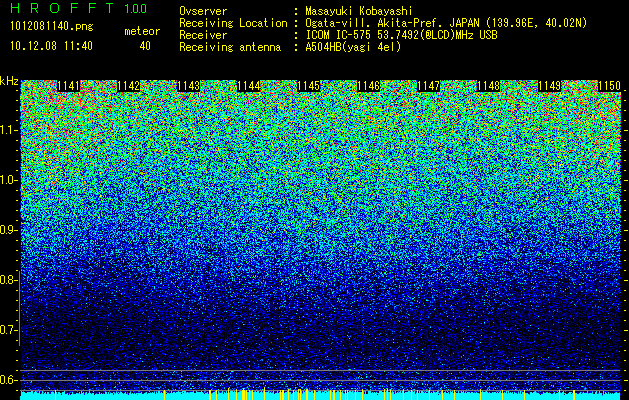
Task: Select the 1141 time marker
Action: point(69,86)
